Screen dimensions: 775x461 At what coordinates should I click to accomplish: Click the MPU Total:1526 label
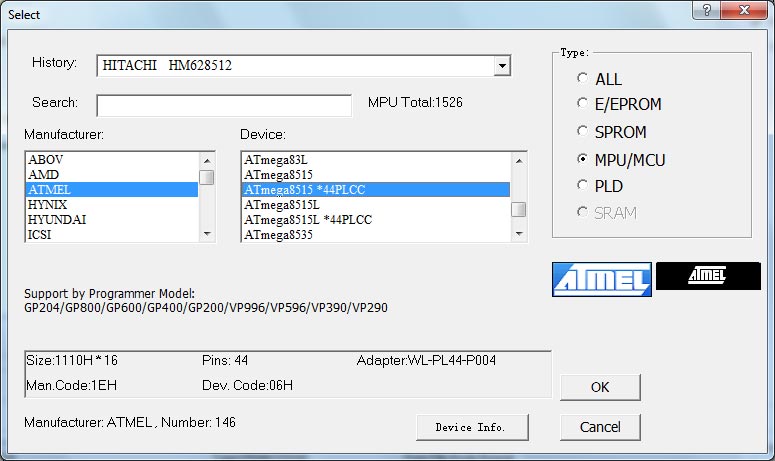(415, 102)
